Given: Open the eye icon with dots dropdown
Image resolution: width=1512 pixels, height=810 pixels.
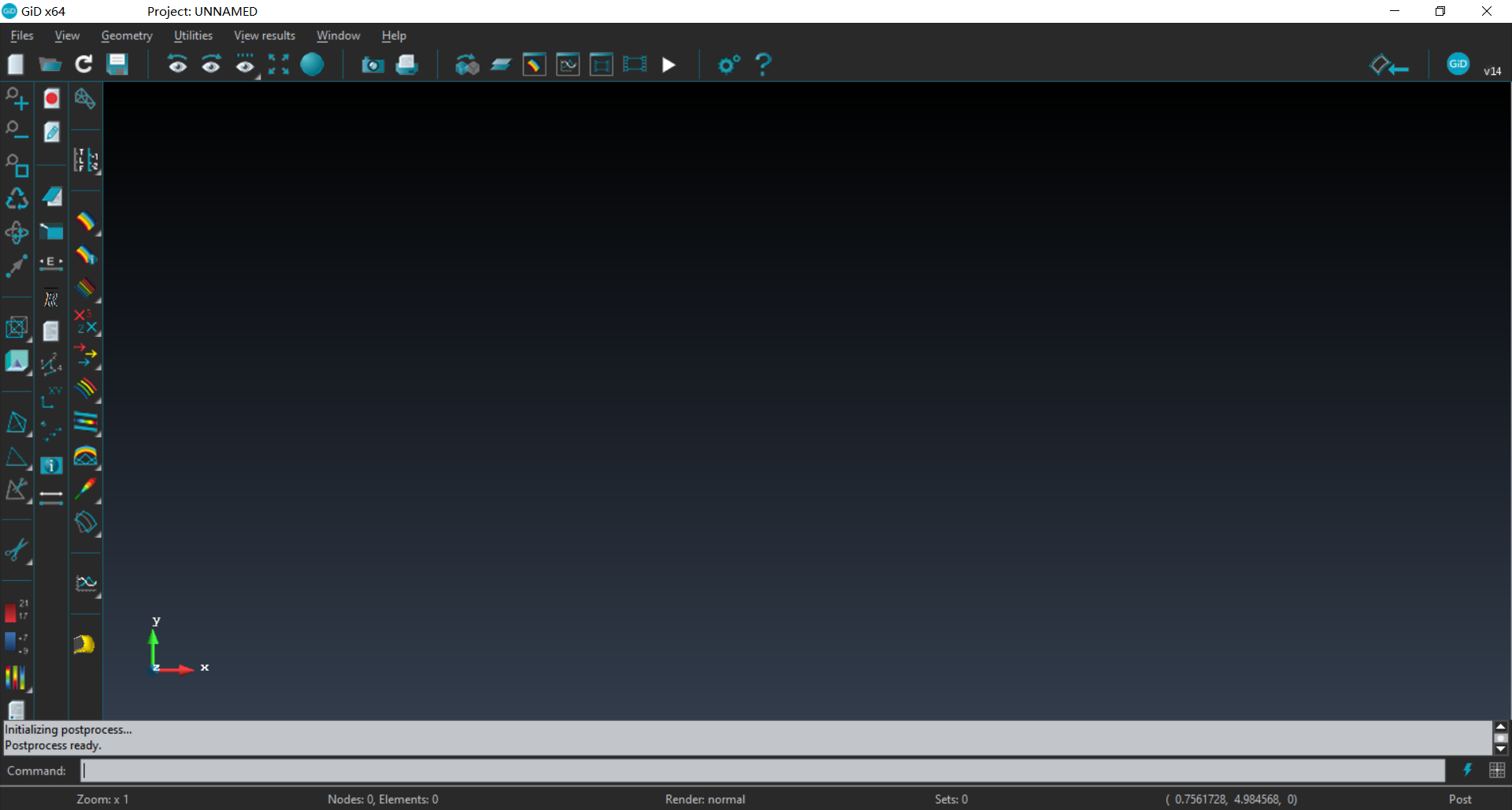Looking at the screenshot, I should (246, 65).
